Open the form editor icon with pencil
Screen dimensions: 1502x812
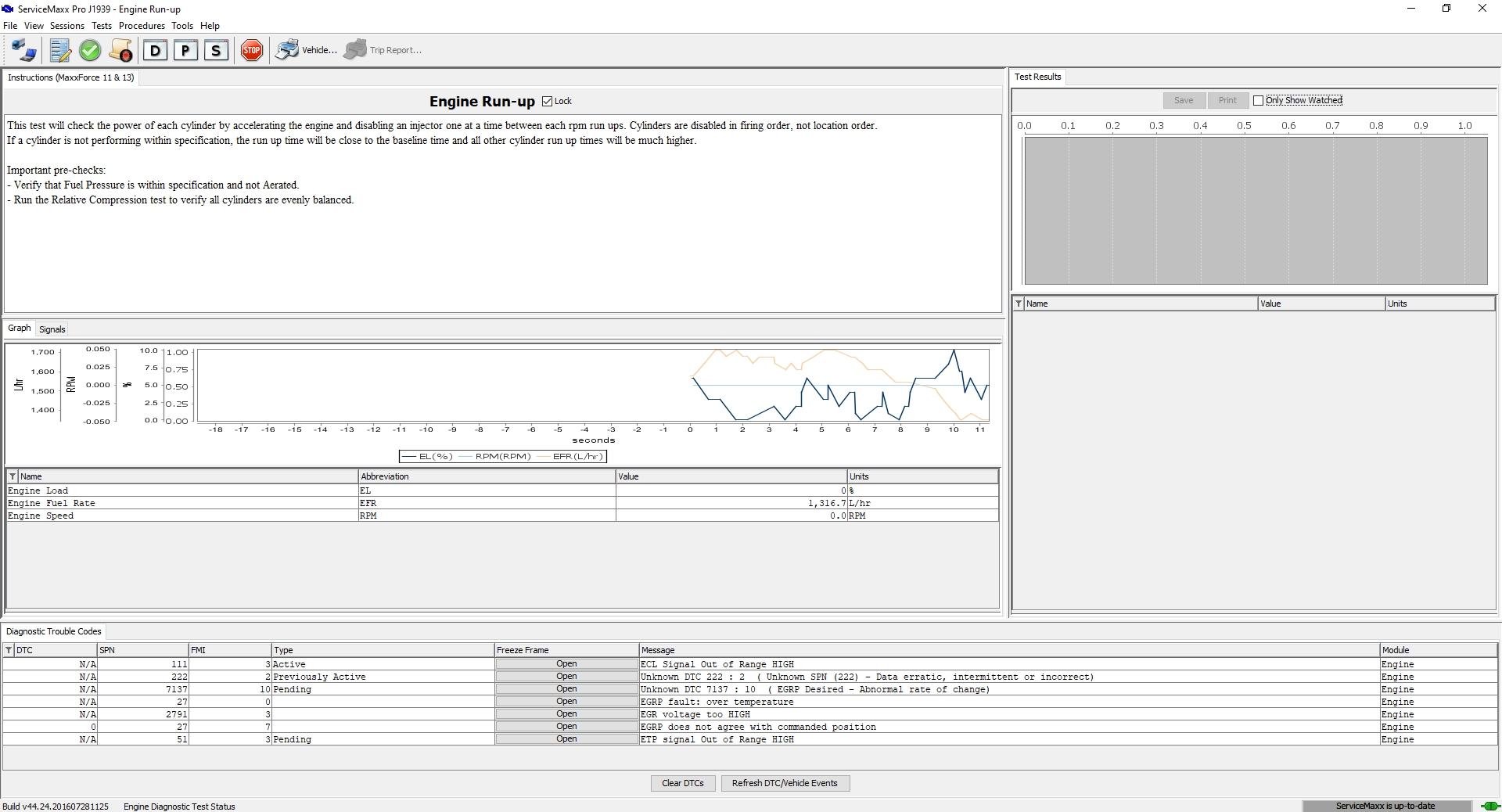[59, 51]
